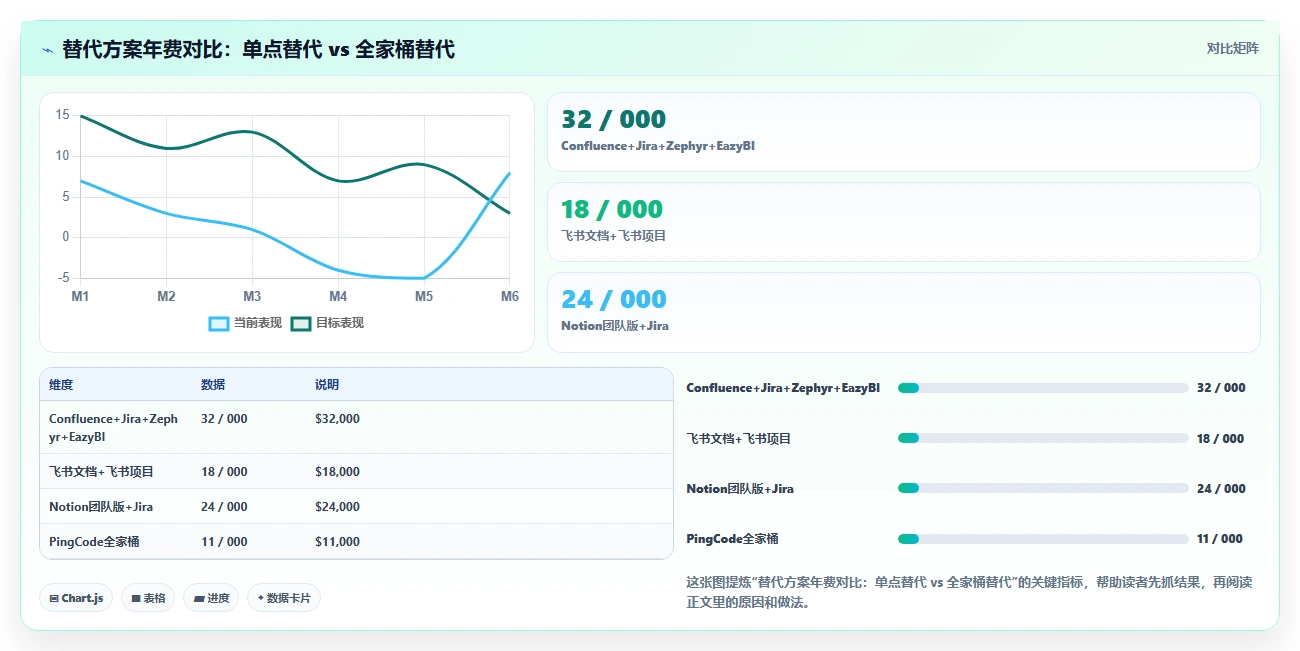
Task: Click the M6 axis label on chart
Action: tap(510, 296)
